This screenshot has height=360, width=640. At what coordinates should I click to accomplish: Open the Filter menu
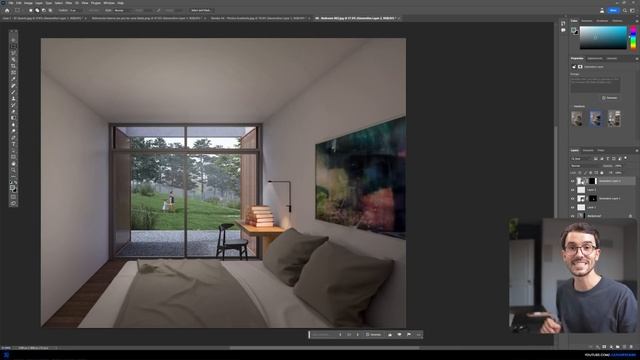click(69, 3)
